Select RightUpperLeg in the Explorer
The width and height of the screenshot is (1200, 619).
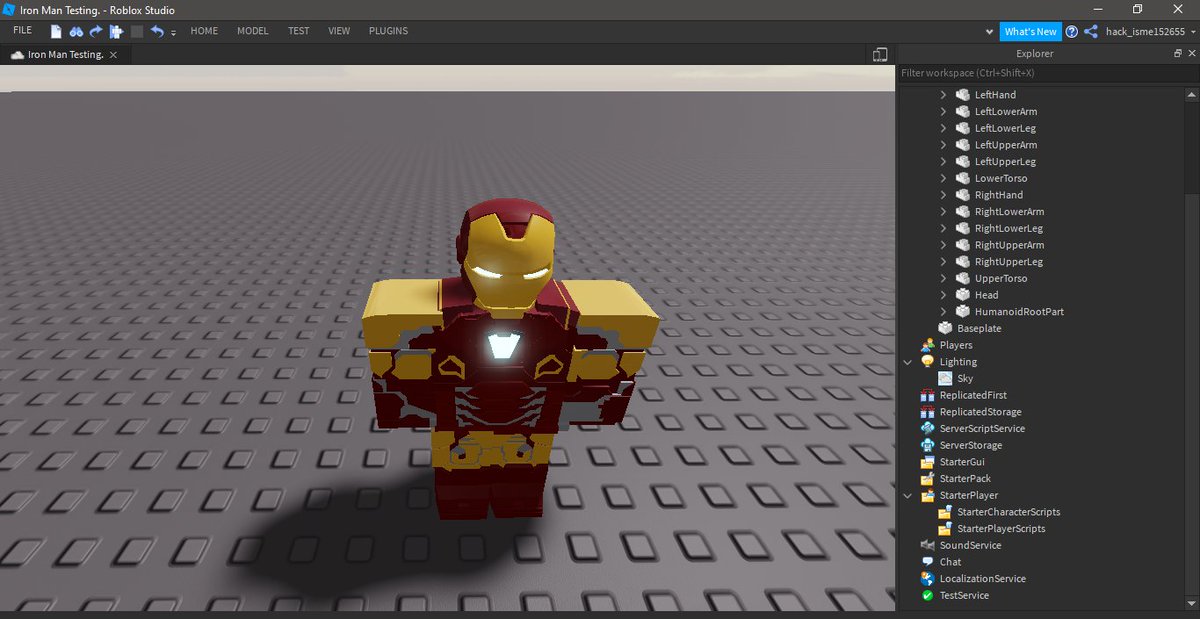pyautogui.click(x=1009, y=262)
